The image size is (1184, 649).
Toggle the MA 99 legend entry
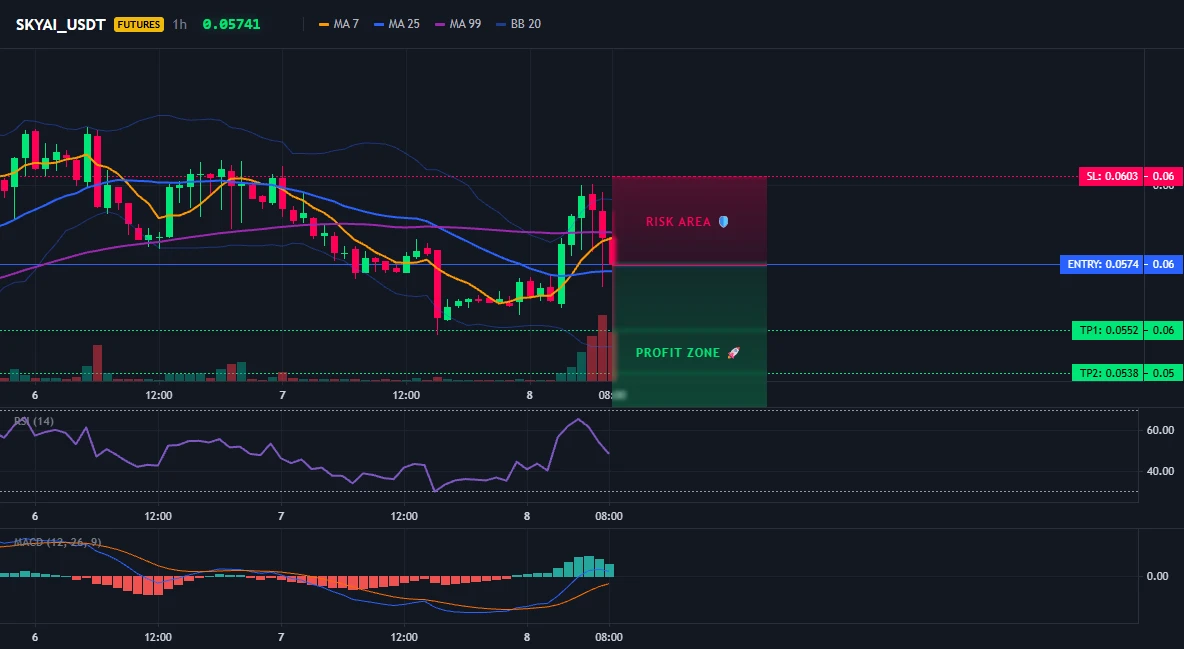[458, 24]
